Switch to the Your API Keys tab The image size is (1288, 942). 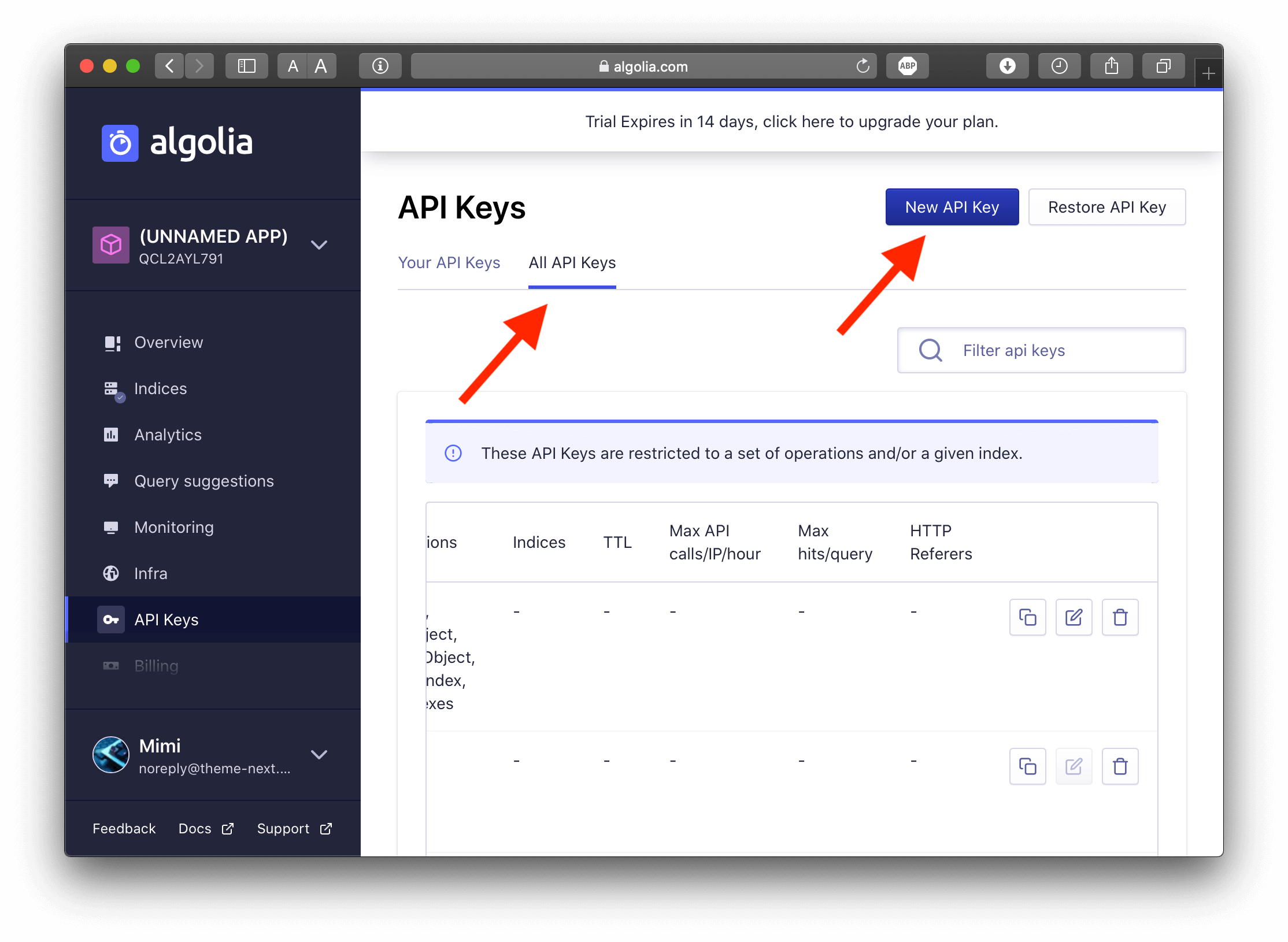pyautogui.click(x=449, y=263)
